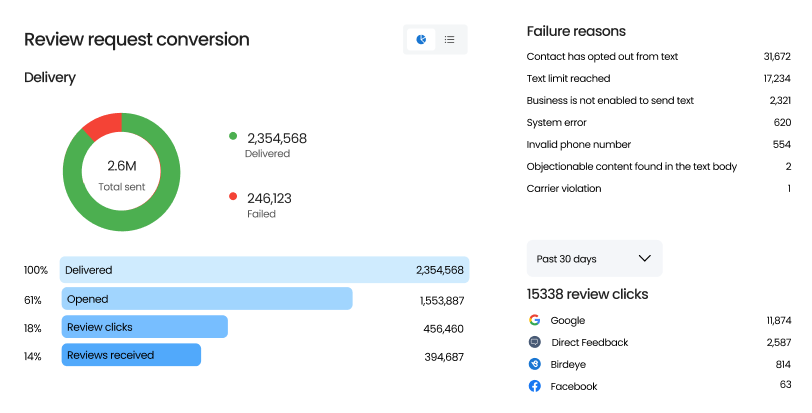Image resolution: width=812 pixels, height=413 pixels.
Task: Click the Direct Feedback chat icon
Action: 534,342
